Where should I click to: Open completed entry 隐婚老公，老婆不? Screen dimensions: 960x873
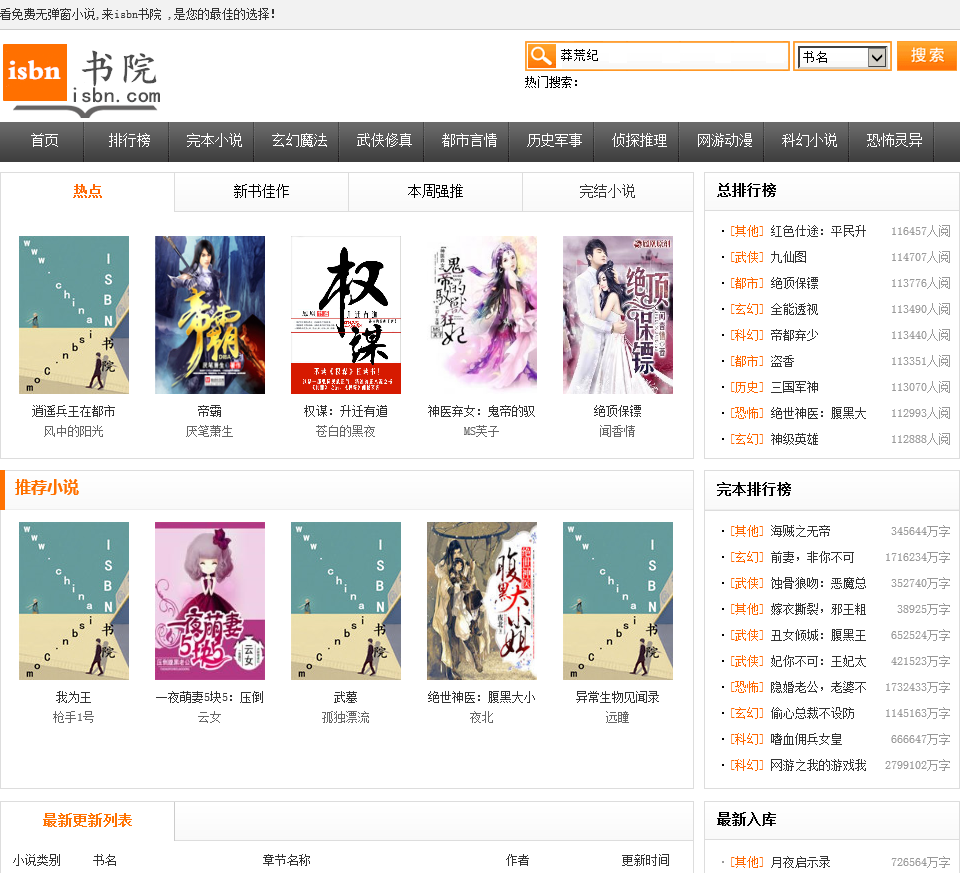click(x=818, y=688)
